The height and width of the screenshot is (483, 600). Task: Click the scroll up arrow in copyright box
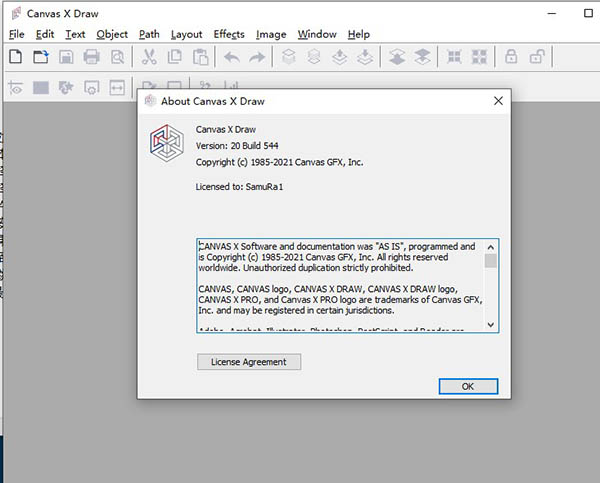pos(491,247)
